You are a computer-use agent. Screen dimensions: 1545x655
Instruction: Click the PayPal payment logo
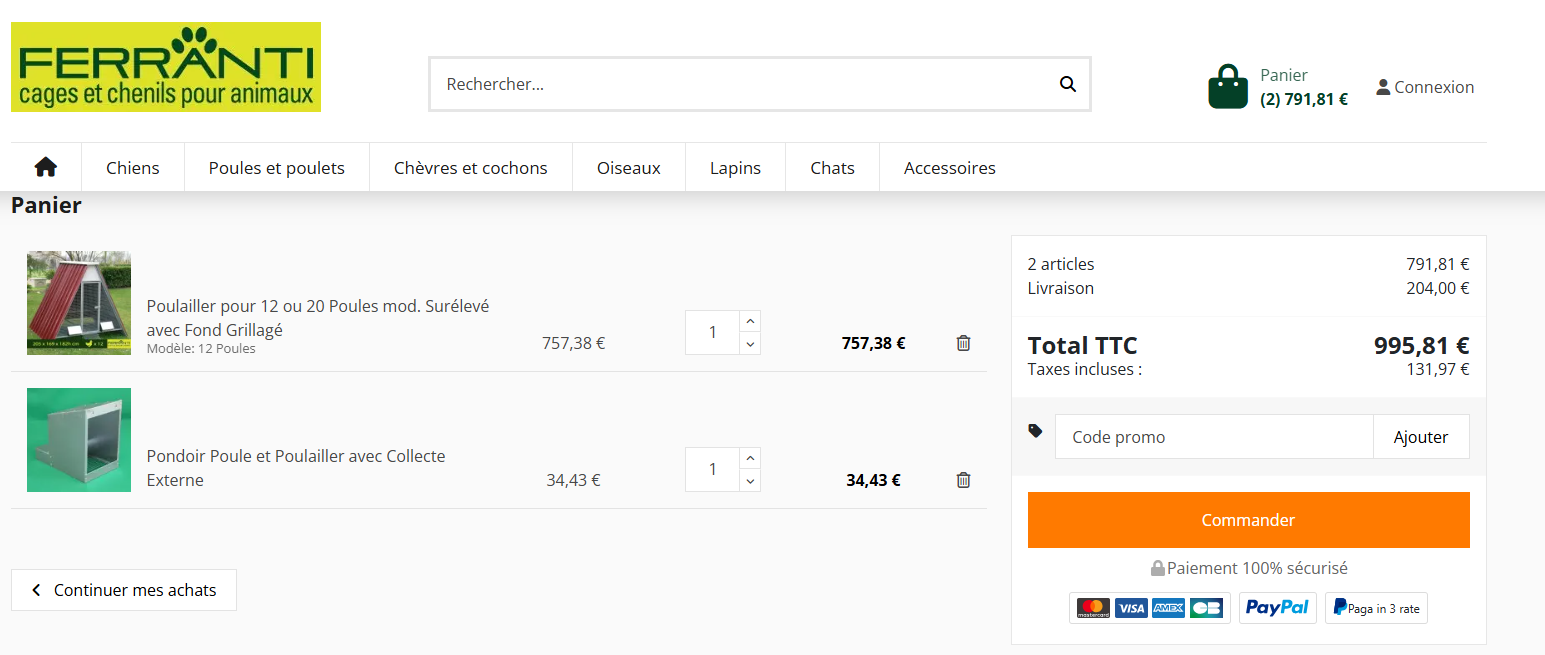coord(1277,607)
